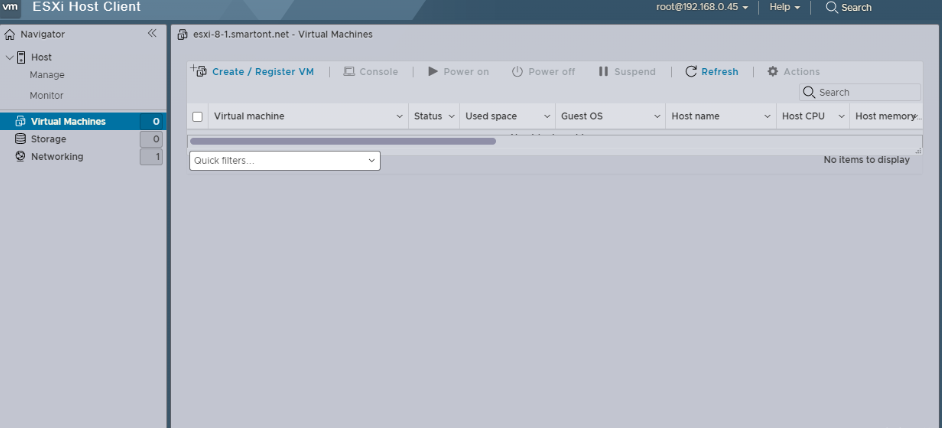The width and height of the screenshot is (942, 428).
Task: Open Virtual machine column dropdown arrow
Action: tap(400, 117)
